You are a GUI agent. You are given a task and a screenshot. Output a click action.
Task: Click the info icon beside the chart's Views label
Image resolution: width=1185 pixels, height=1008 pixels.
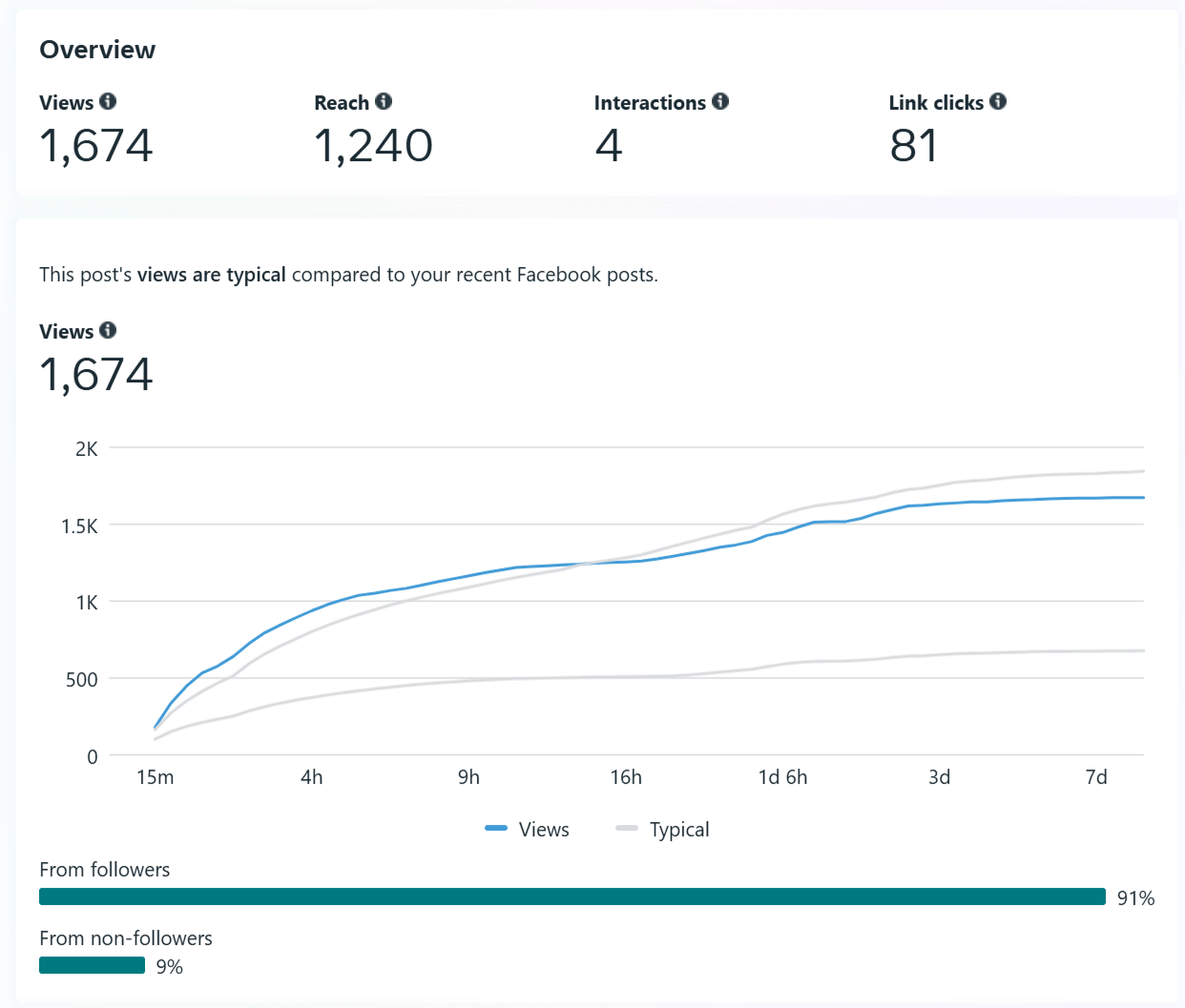[x=108, y=330]
